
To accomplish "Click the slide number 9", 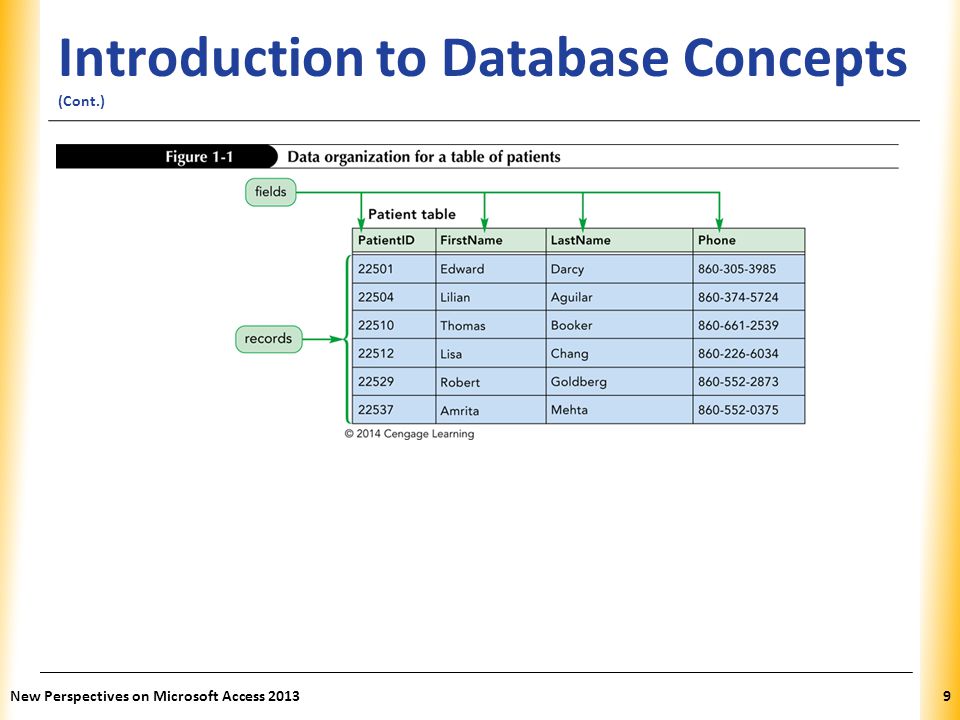I will pos(947,696).
